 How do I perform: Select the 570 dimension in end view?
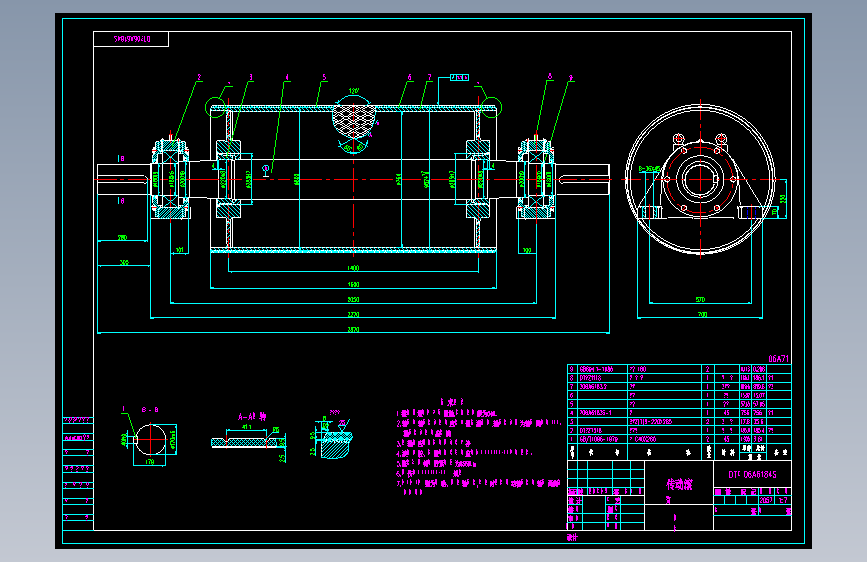tap(701, 300)
